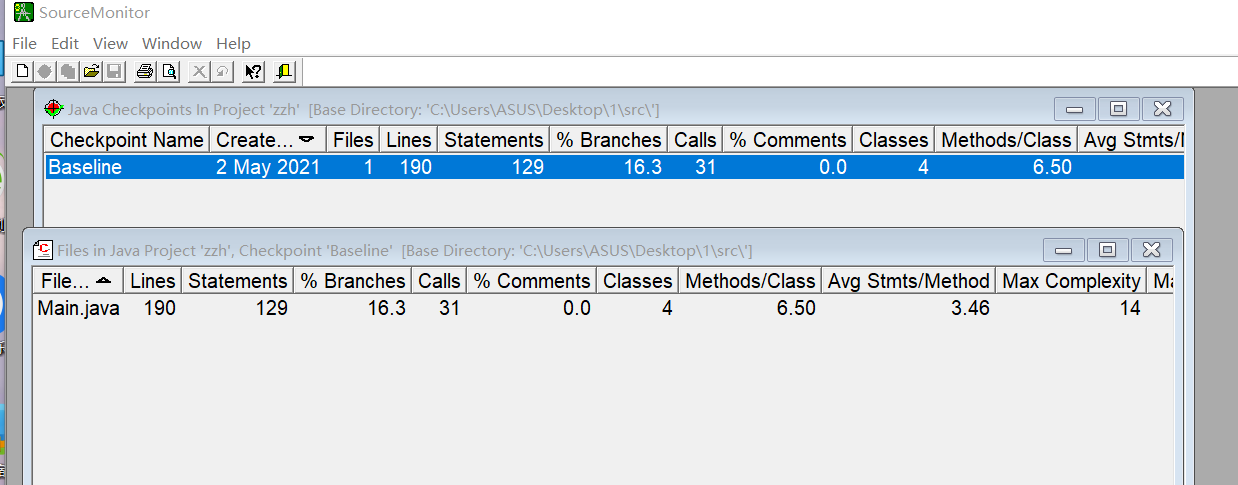Click Main.java's % Comments value 0.0
Image resolution: width=1238 pixels, height=485 pixels.
point(576,308)
